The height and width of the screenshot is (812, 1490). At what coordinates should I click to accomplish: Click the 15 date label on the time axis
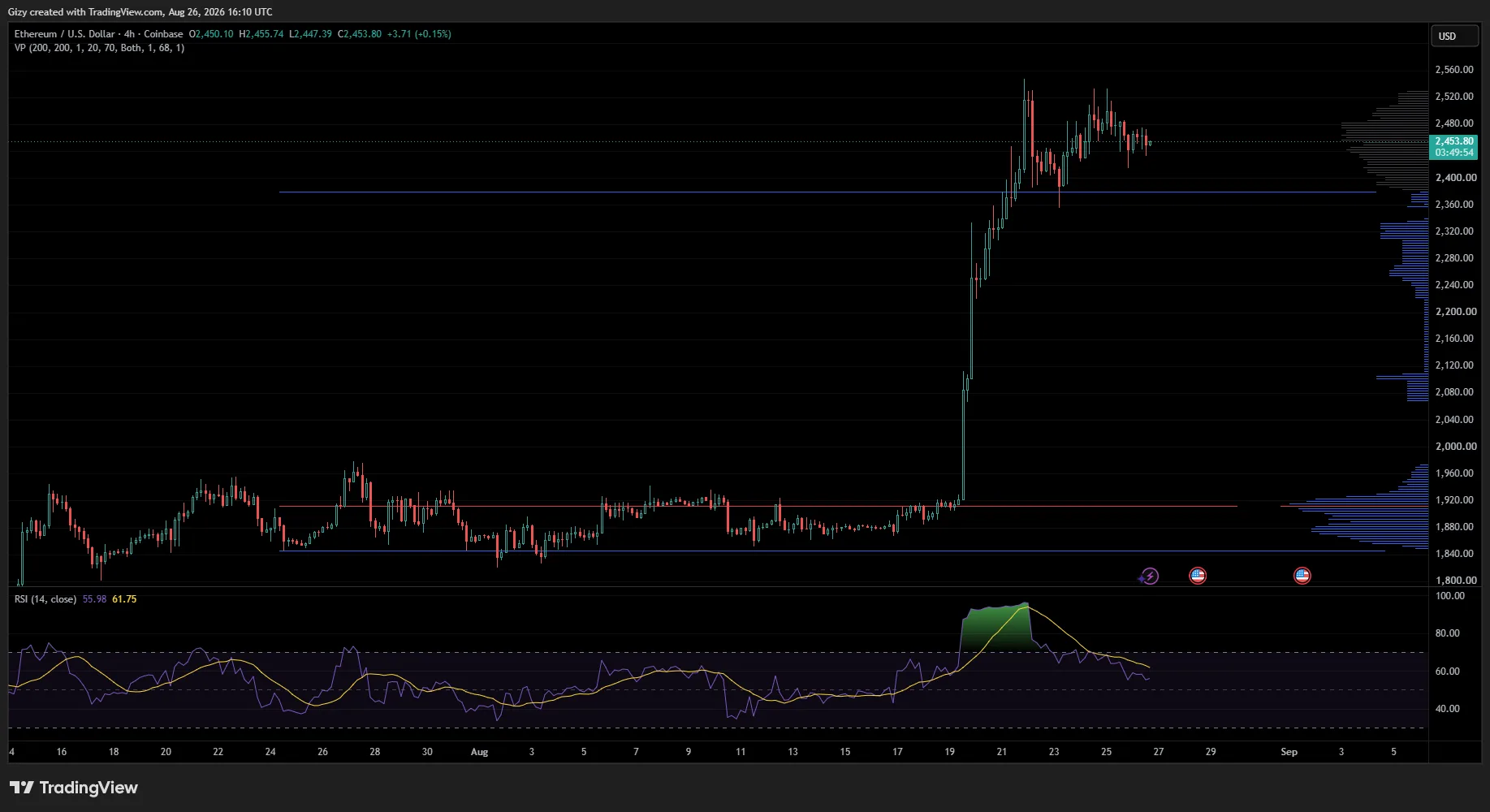click(844, 752)
